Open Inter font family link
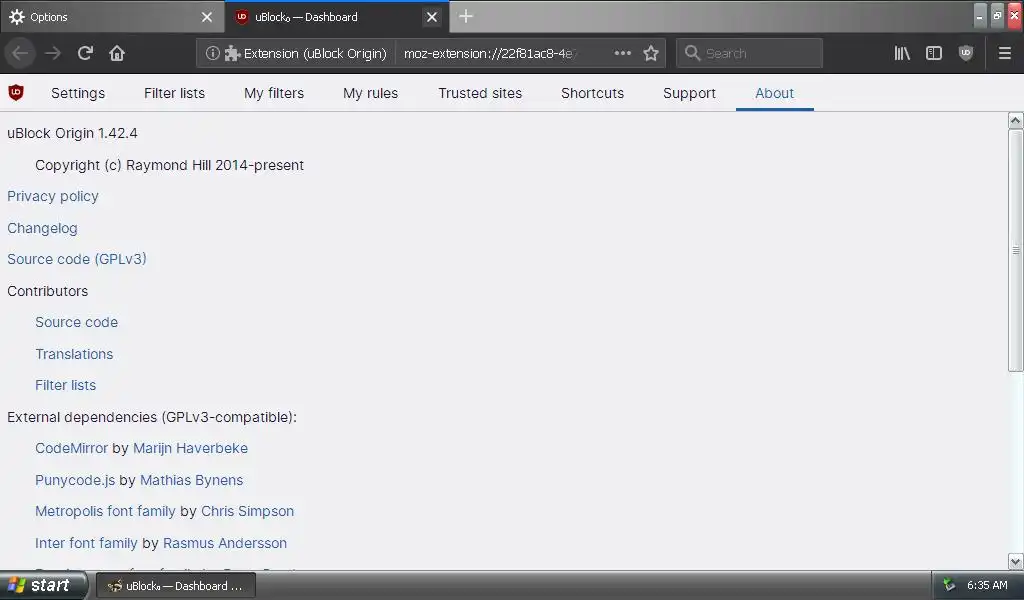Image resolution: width=1024 pixels, height=600 pixels. 86,543
